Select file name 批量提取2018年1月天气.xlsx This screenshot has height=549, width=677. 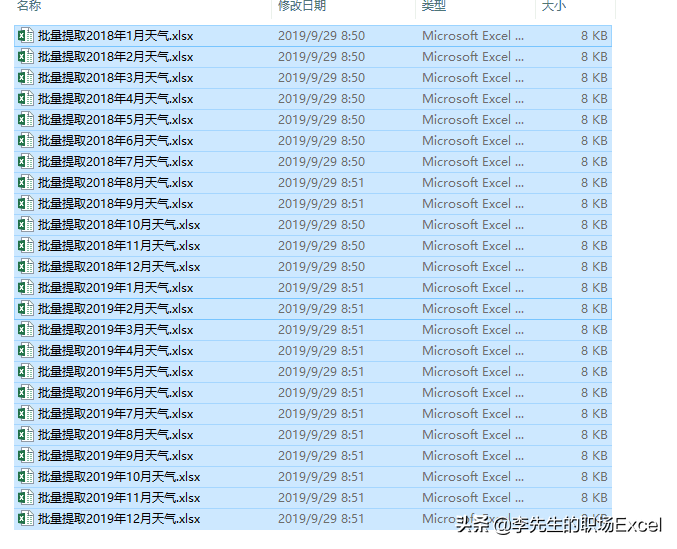click(x=115, y=36)
